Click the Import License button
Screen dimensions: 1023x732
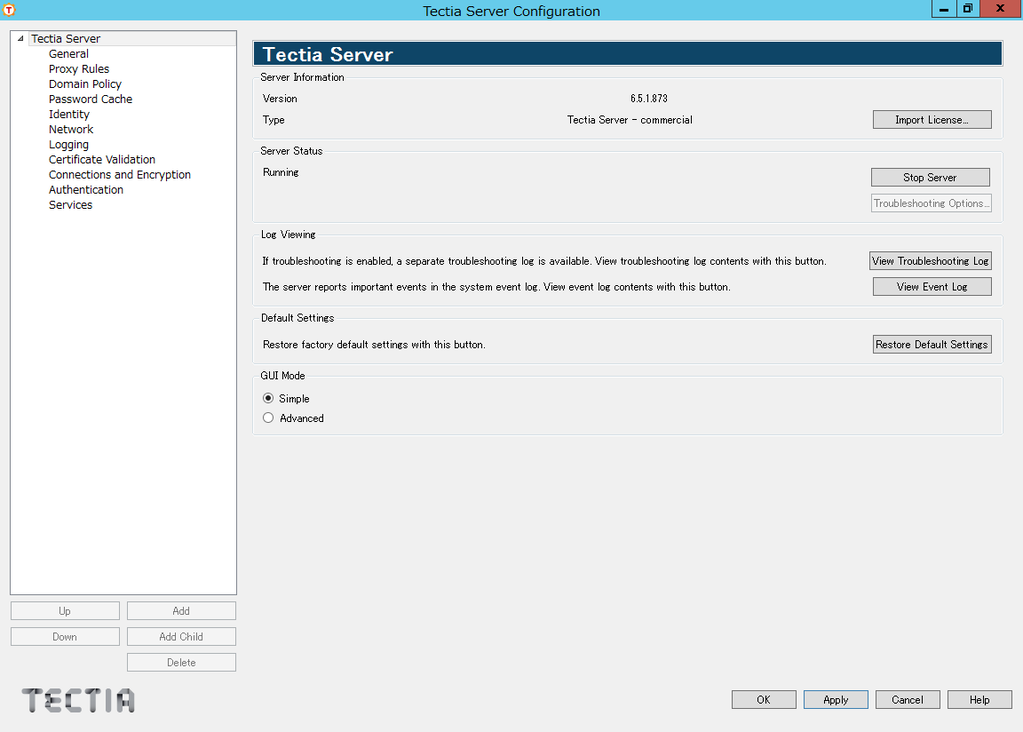(932, 119)
